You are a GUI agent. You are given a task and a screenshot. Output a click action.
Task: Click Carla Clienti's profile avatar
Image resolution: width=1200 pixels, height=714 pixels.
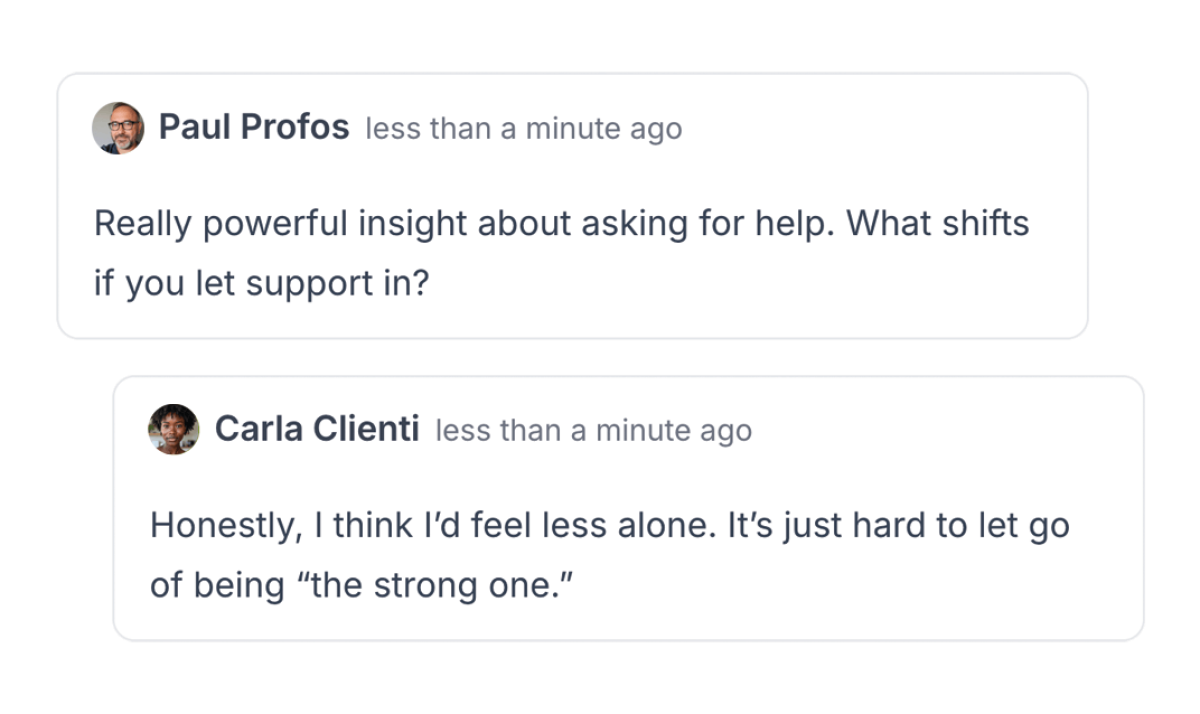[174, 430]
